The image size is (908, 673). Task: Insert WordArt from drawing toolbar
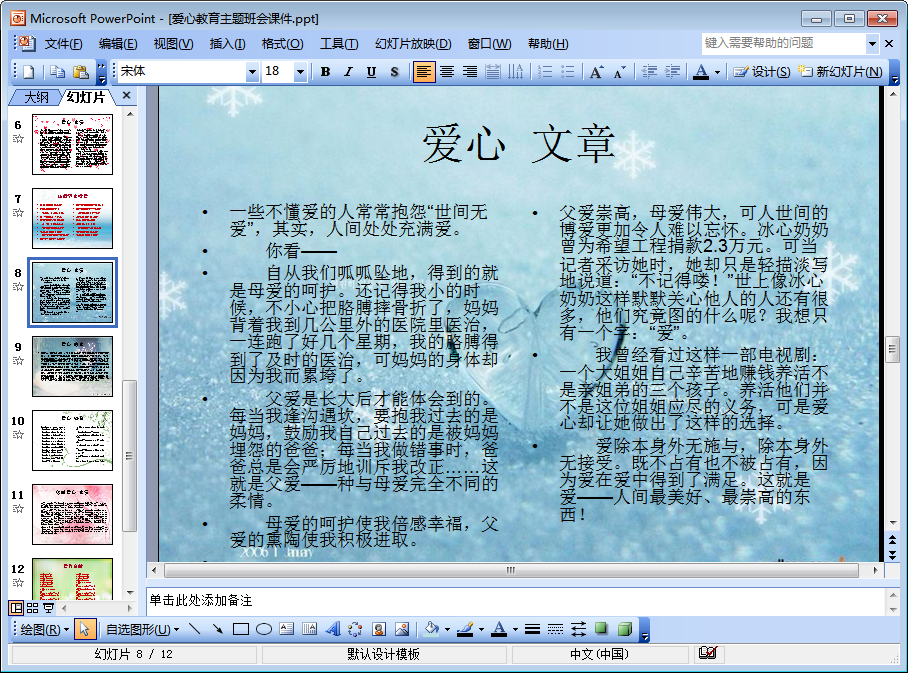click(x=333, y=629)
